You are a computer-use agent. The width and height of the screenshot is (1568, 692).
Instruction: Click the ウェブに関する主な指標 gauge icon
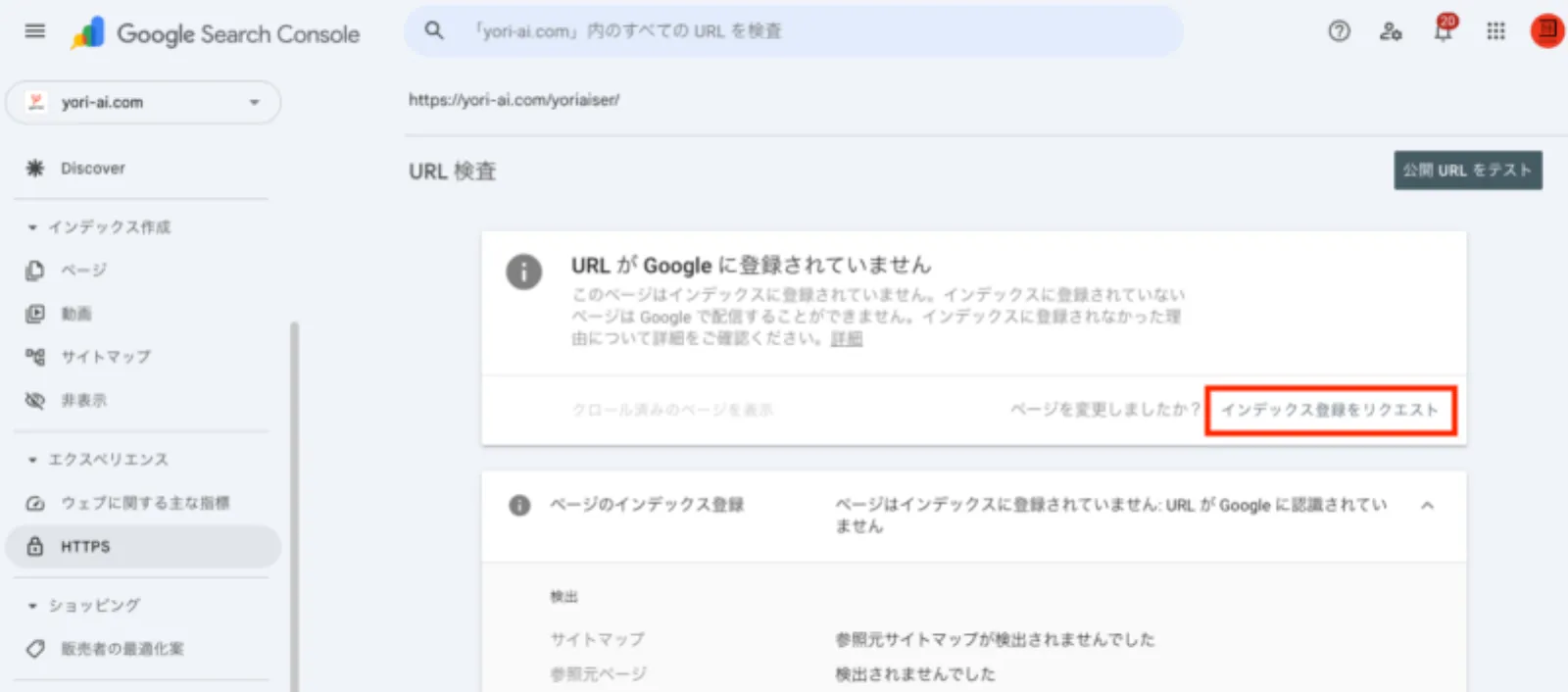click(x=35, y=503)
